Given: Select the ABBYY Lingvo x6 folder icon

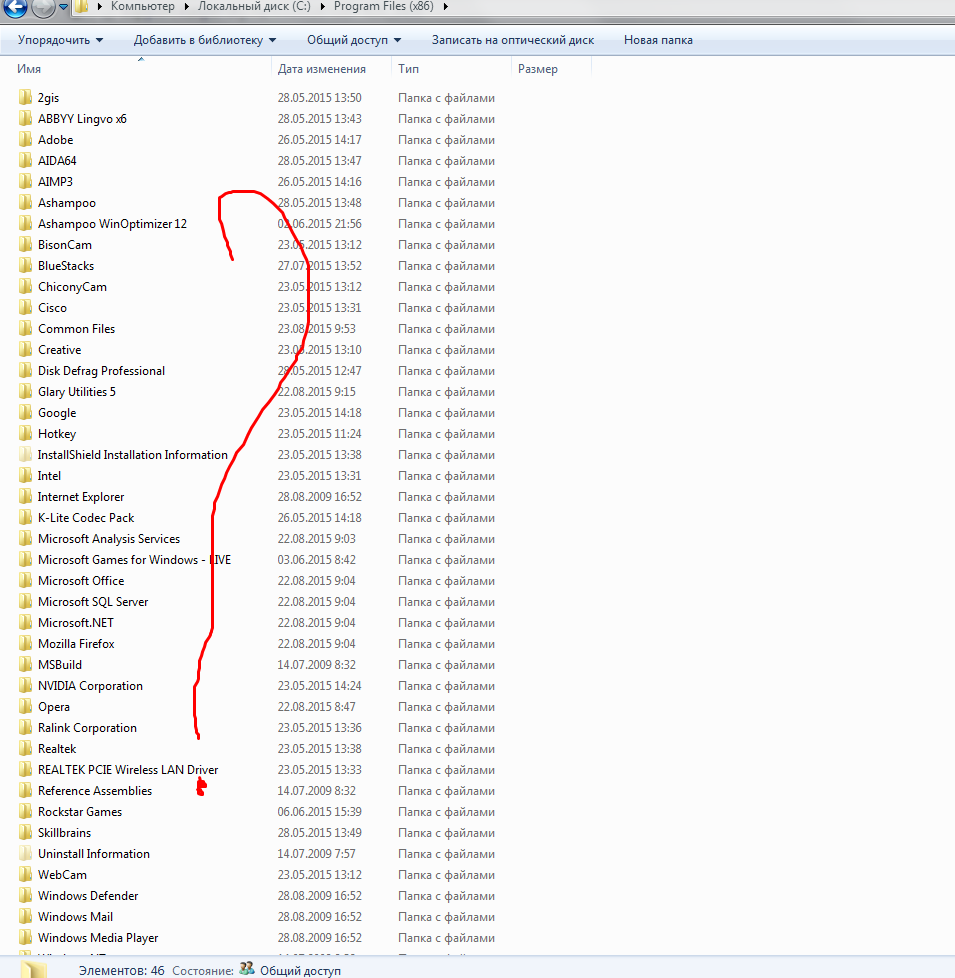Looking at the screenshot, I should coord(25,119).
